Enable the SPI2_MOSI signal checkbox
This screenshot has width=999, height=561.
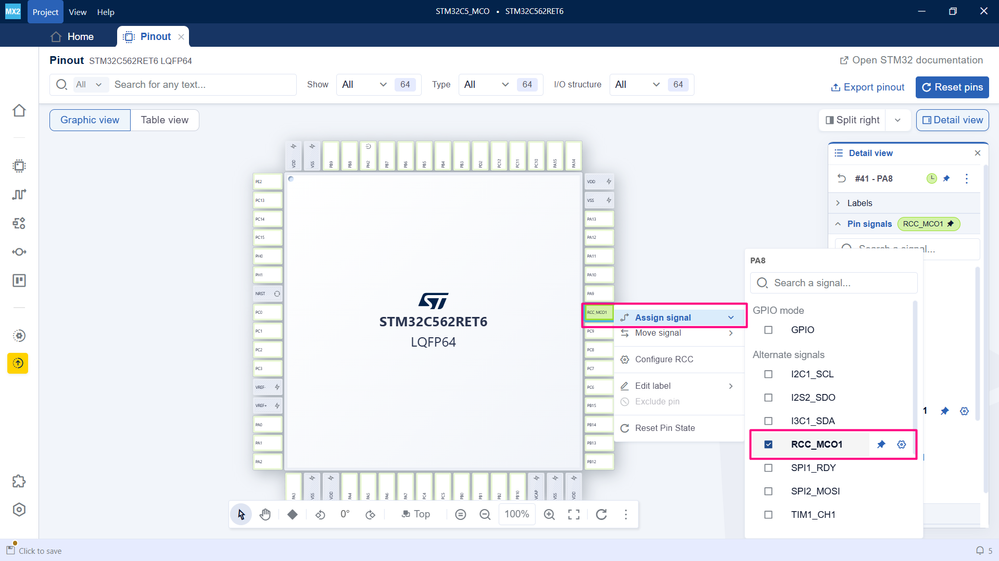point(768,492)
